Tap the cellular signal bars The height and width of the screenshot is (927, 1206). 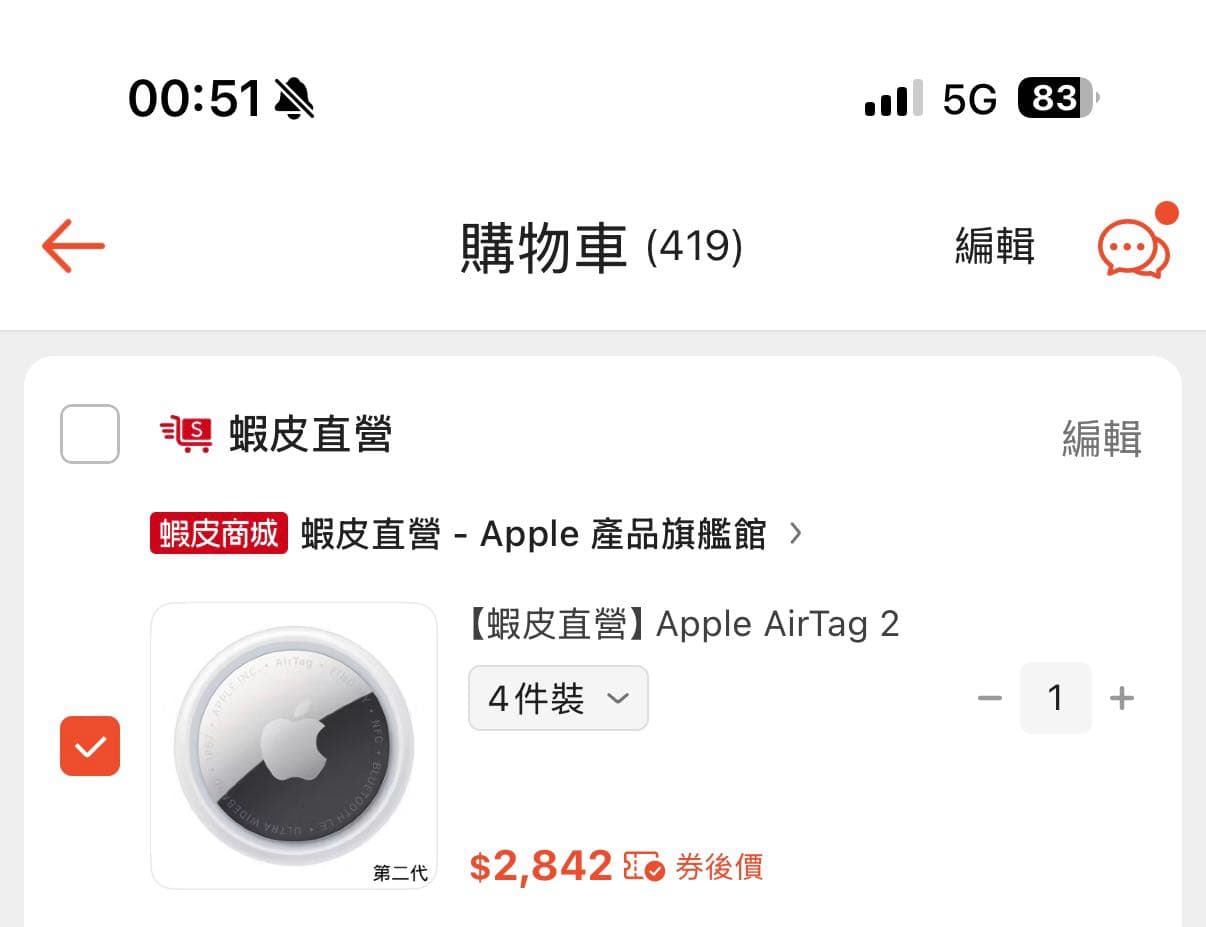(893, 99)
